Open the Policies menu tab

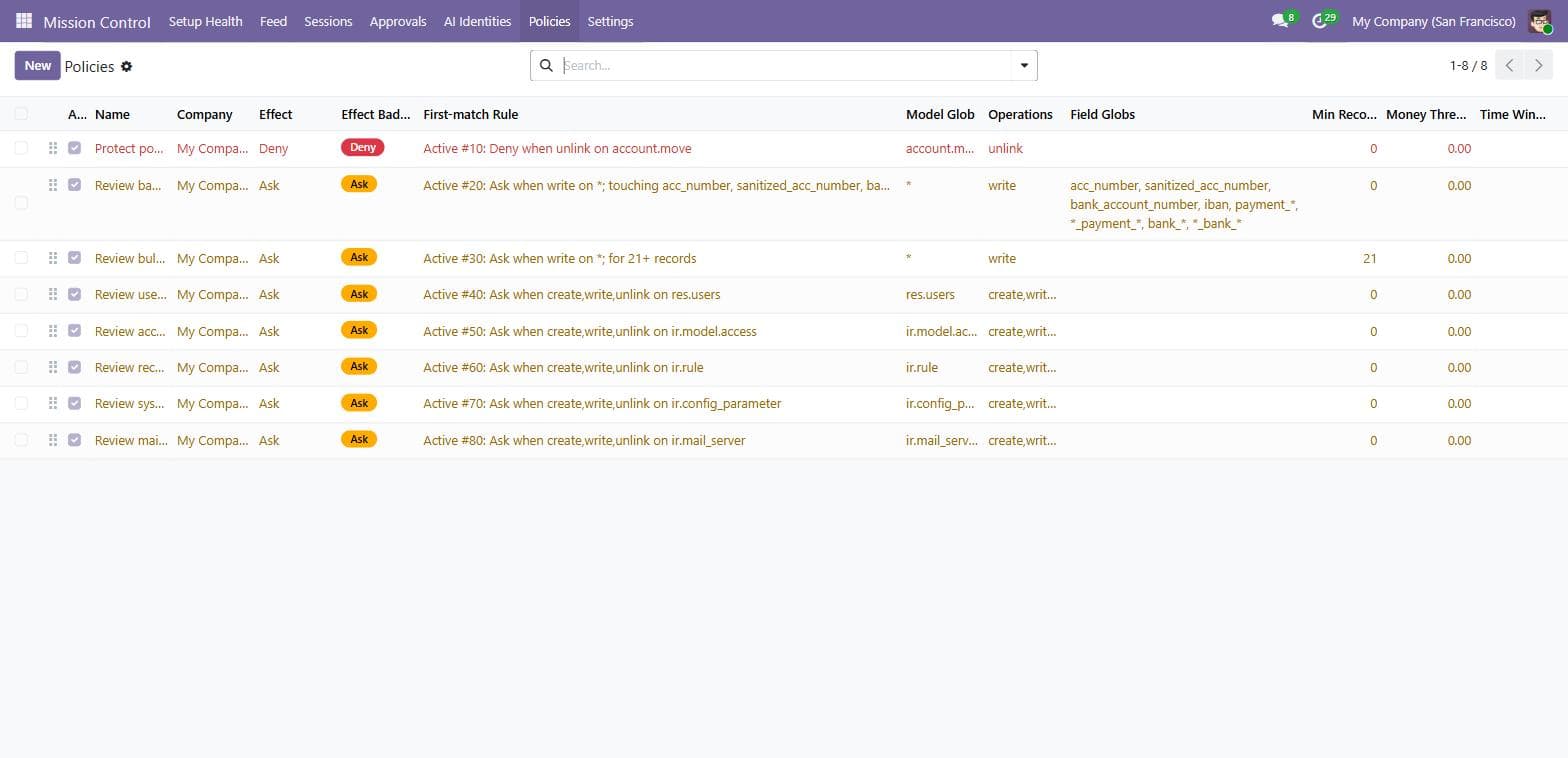[x=549, y=21]
